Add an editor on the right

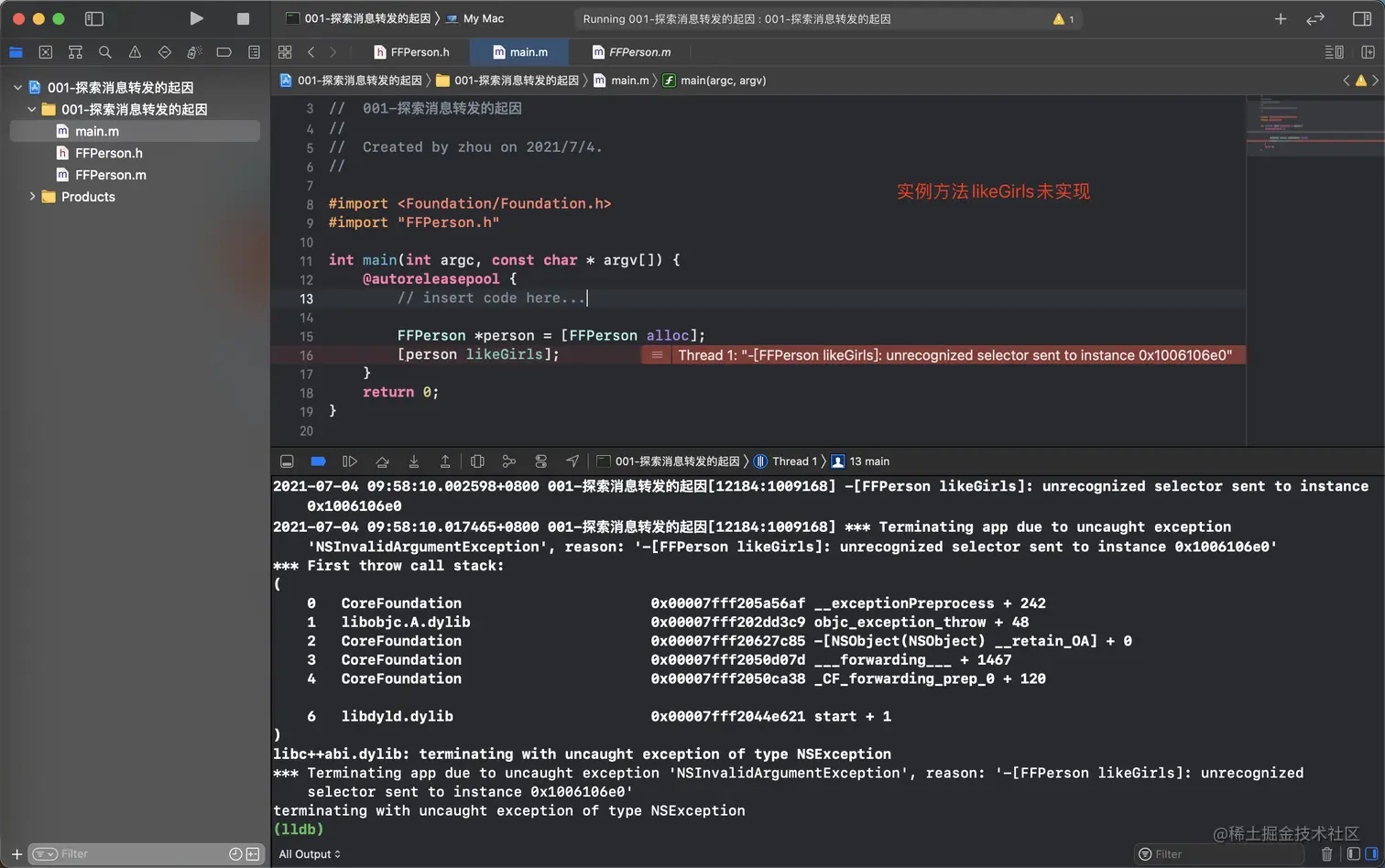click(x=1369, y=52)
